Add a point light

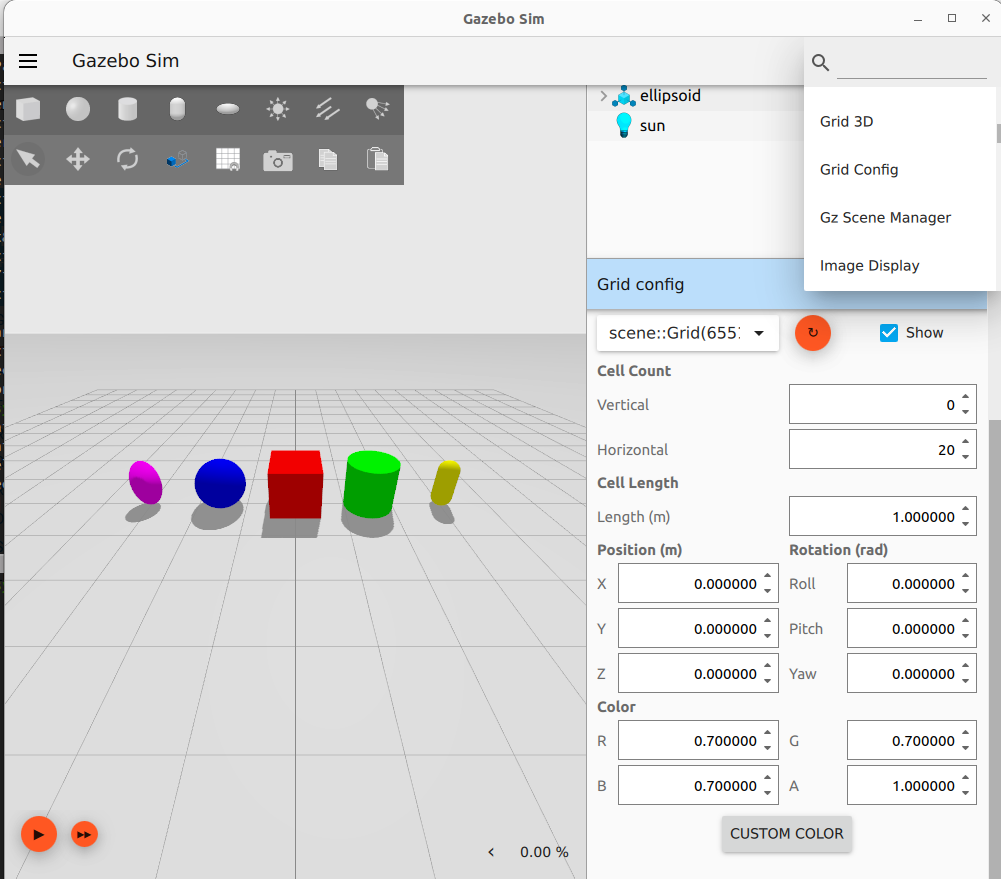[x=278, y=109]
